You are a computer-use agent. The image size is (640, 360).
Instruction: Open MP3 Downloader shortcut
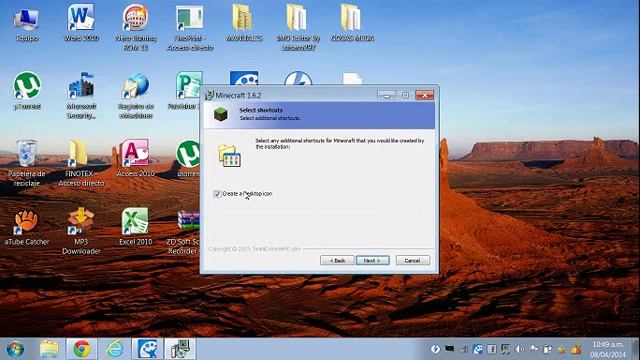[x=81, y=231]
